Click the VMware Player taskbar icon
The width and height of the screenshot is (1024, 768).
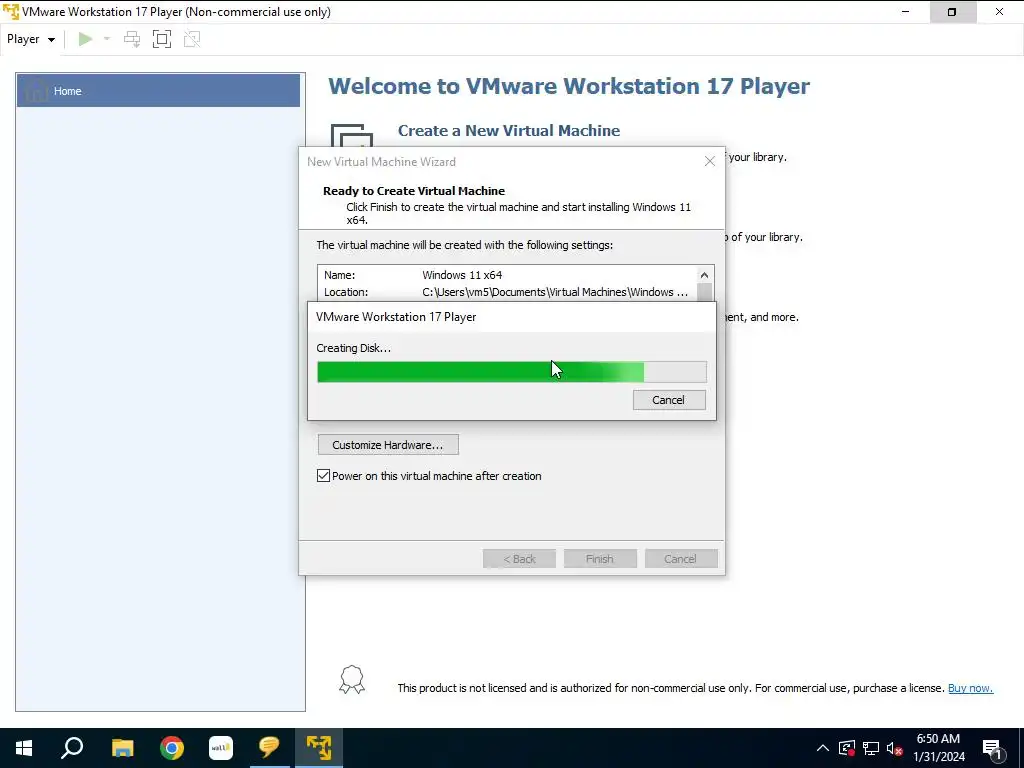coord(319,748)
